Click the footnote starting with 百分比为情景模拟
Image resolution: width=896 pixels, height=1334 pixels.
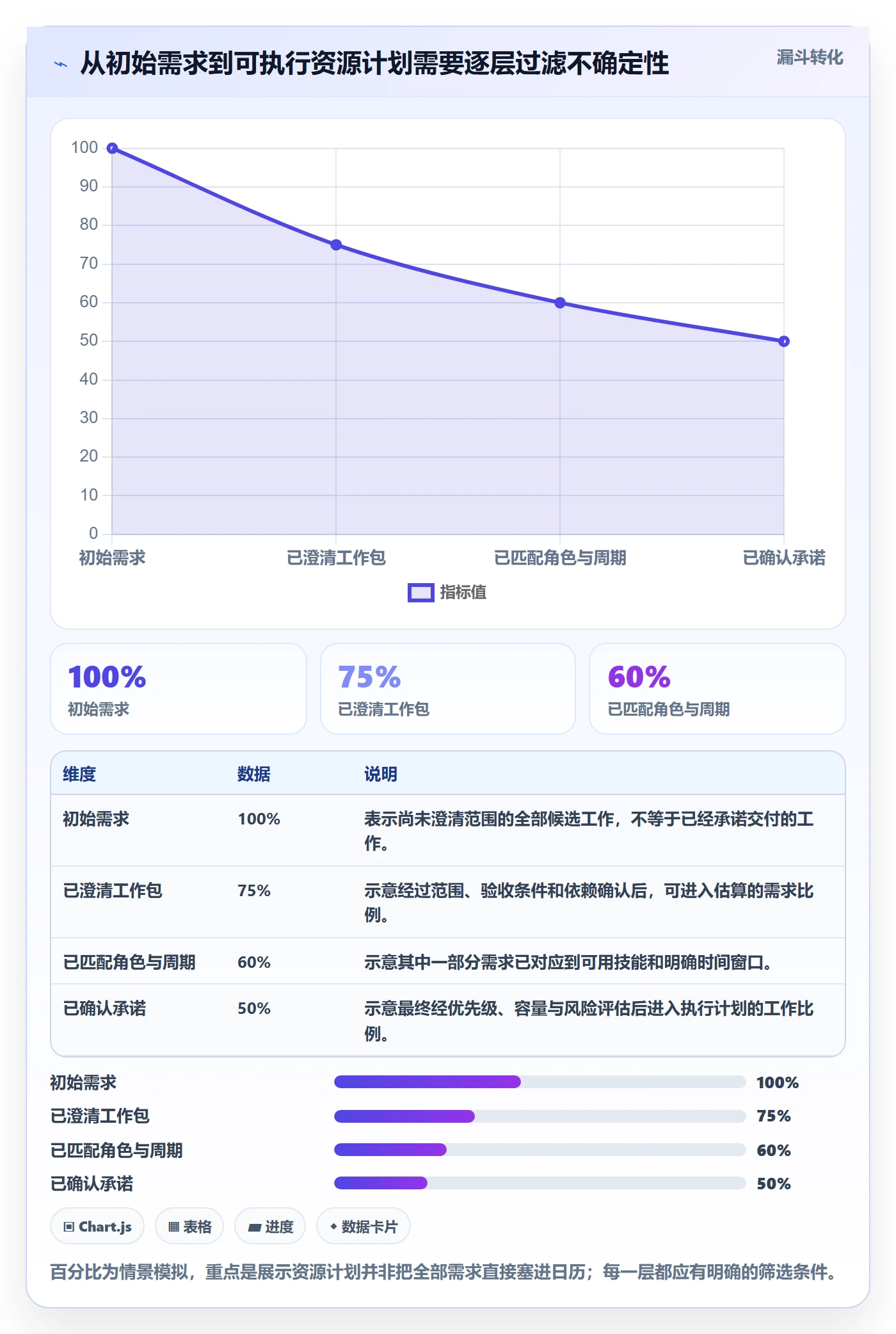point(444,1271)
